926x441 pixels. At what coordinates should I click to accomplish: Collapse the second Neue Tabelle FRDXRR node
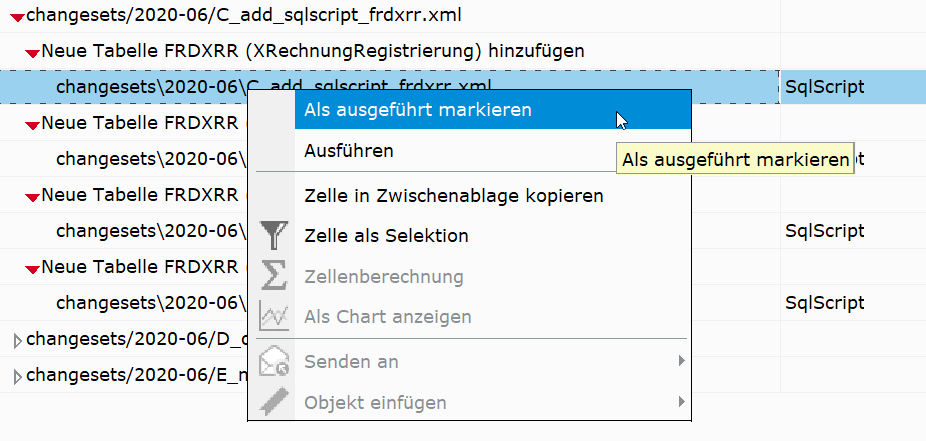(32, 124)
